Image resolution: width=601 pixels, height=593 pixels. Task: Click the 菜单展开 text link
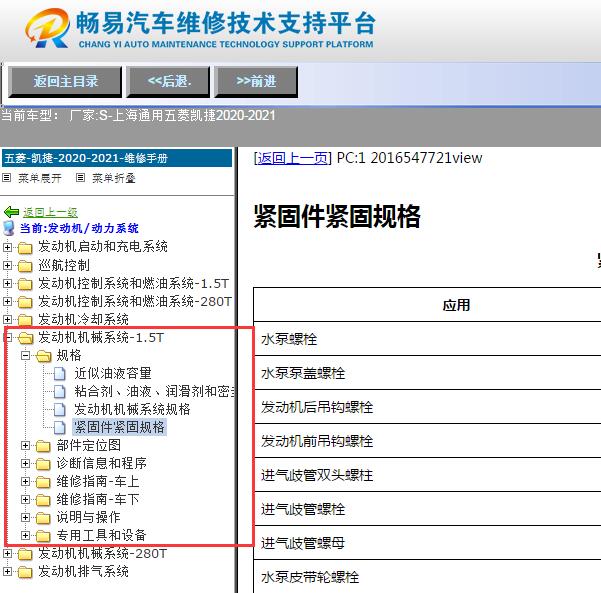tap(40, 178)
